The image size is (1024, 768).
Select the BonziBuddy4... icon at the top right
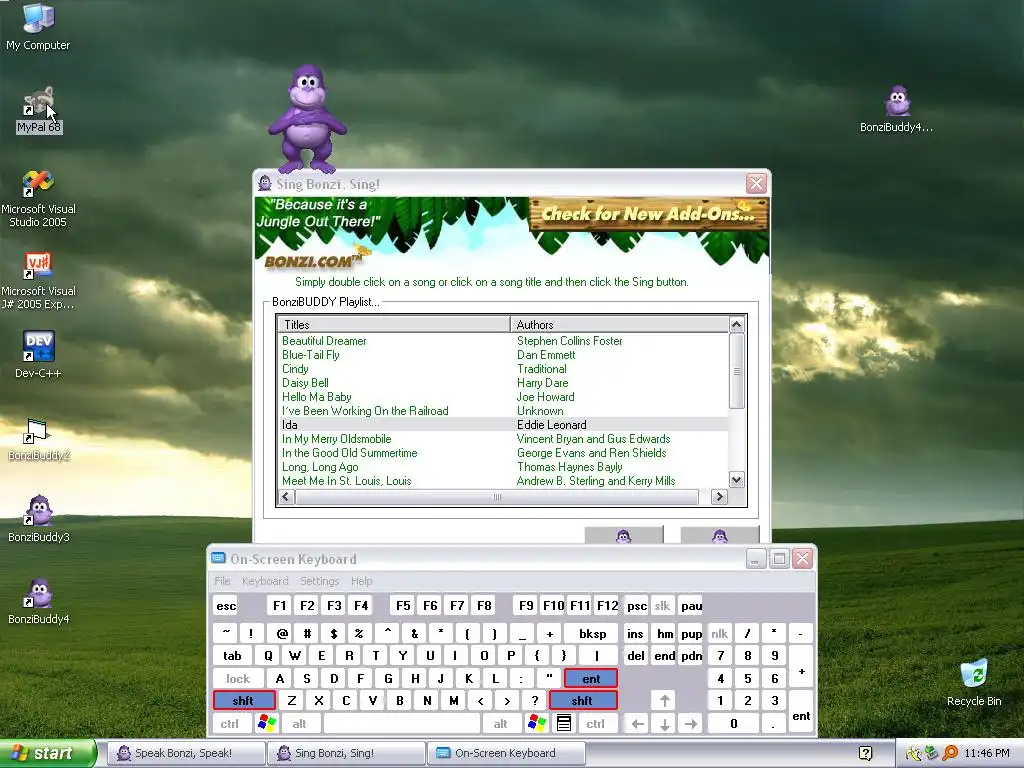[897, 110]
